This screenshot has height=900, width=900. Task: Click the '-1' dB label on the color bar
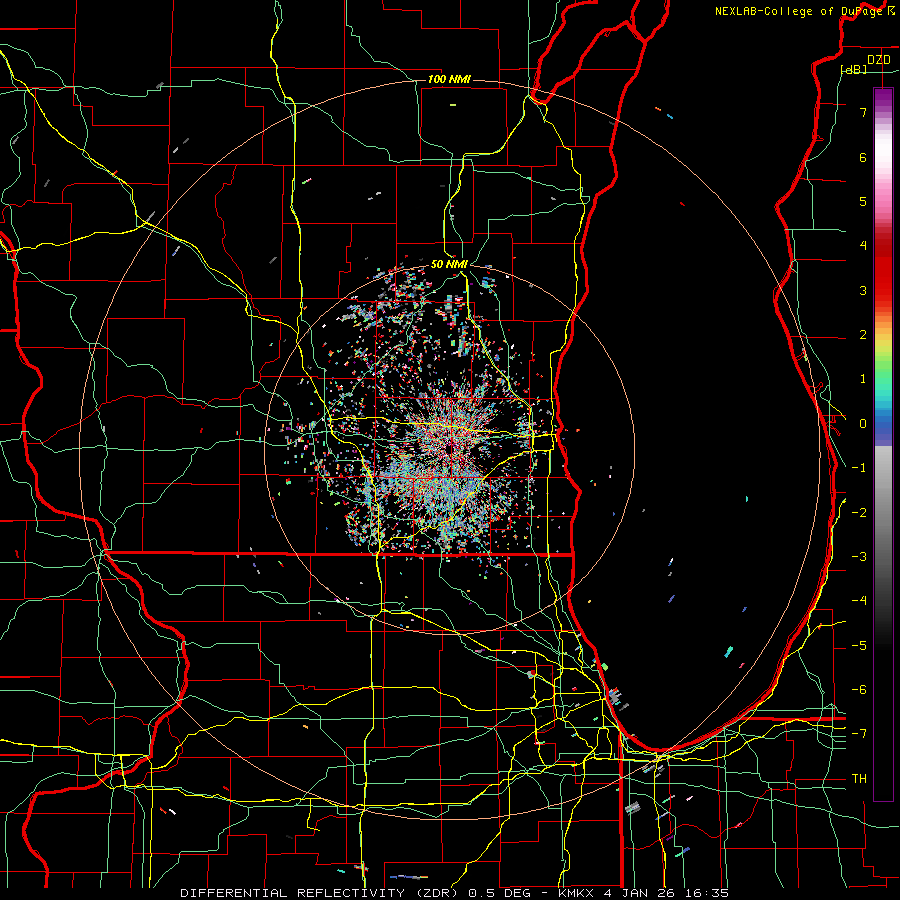[859, 468]
